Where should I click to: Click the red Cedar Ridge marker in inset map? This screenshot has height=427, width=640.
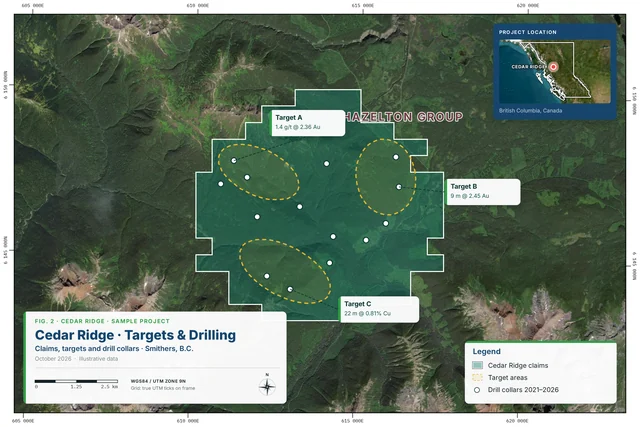pyautogui.click(x=553, y=67)
